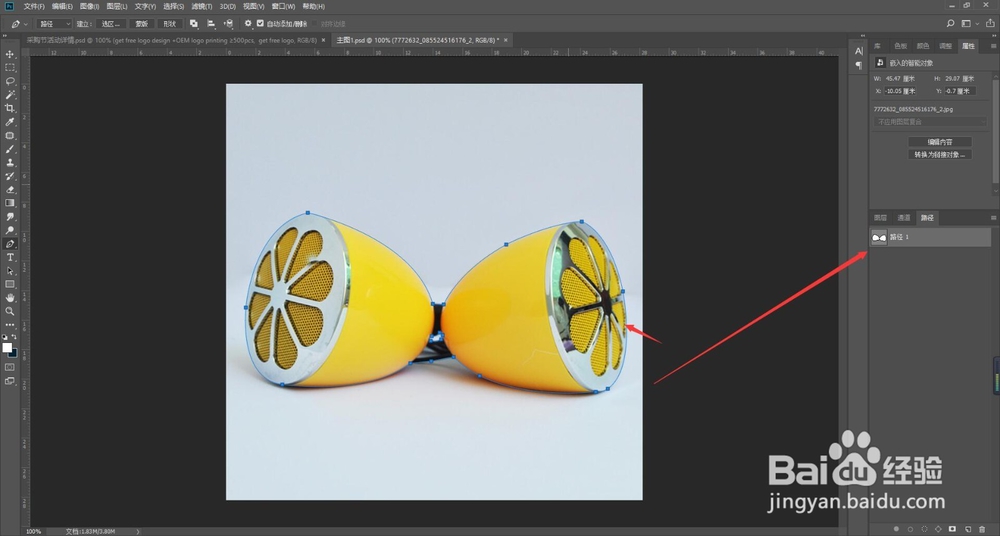Toggle 自动添加/删除 checkbox

pos(260,24)
